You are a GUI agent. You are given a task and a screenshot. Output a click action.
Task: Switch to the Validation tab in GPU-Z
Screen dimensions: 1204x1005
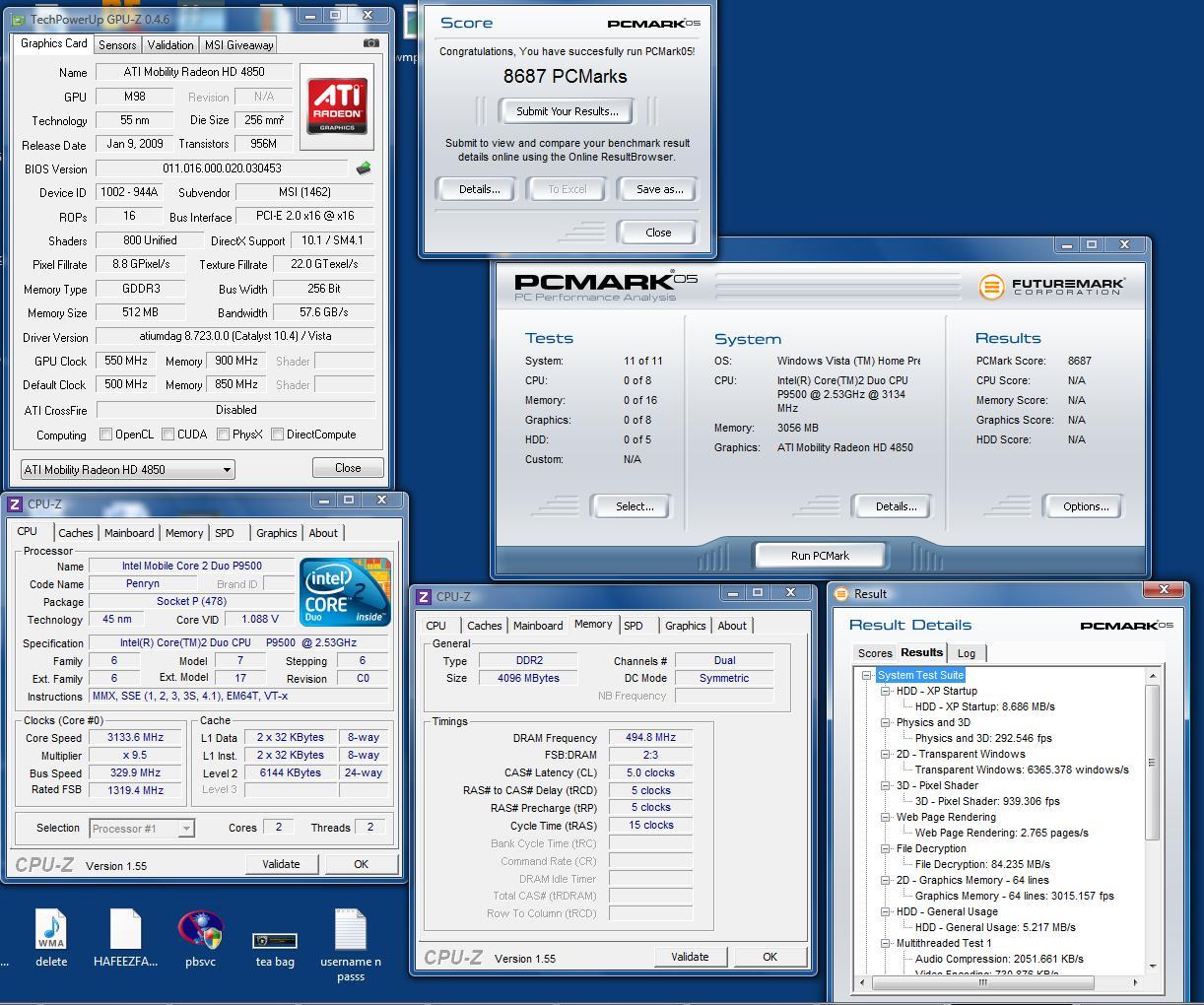pyautogui.click(x=170, y=45)
